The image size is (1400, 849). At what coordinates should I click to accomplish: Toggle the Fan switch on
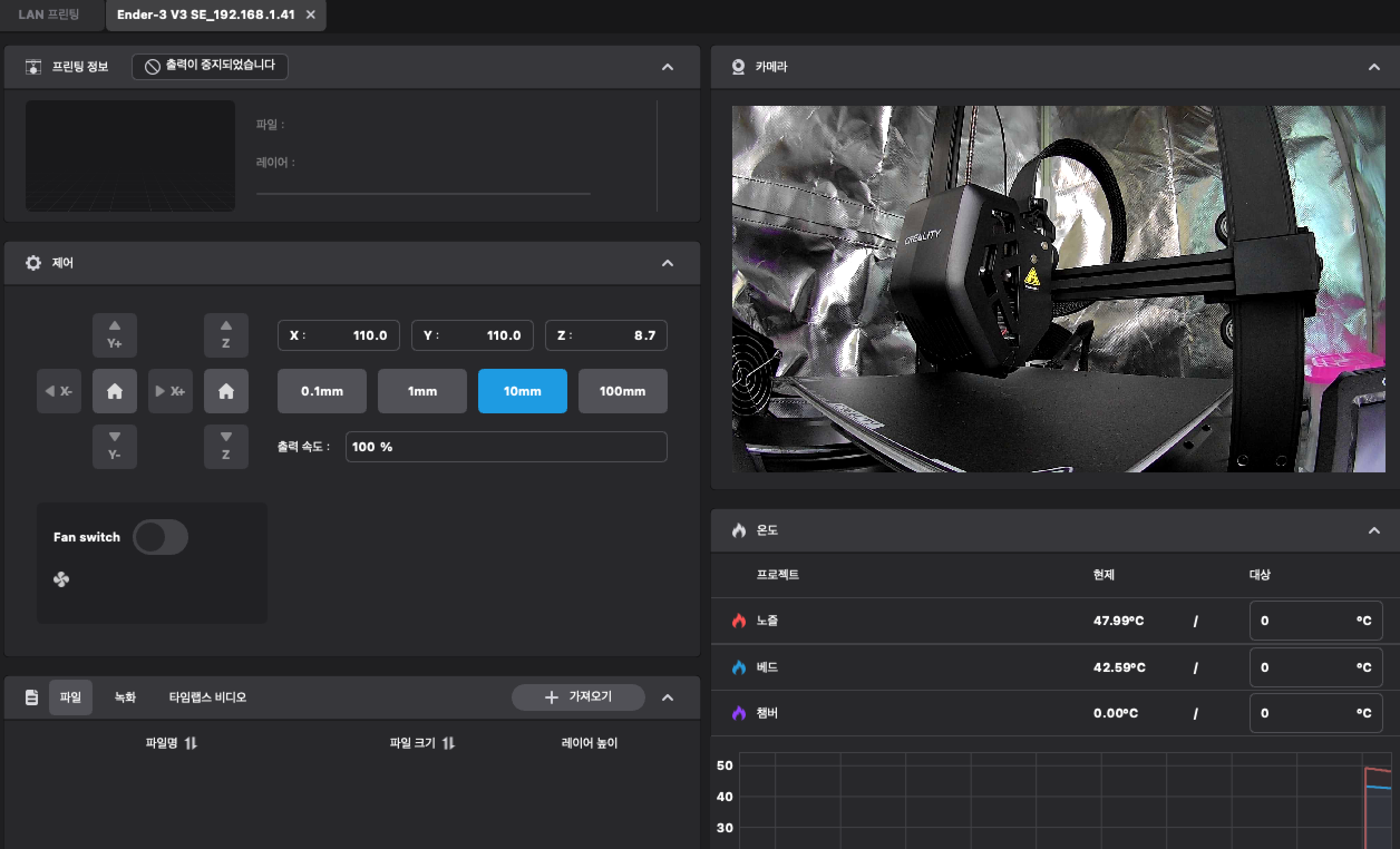coord(160,536)
